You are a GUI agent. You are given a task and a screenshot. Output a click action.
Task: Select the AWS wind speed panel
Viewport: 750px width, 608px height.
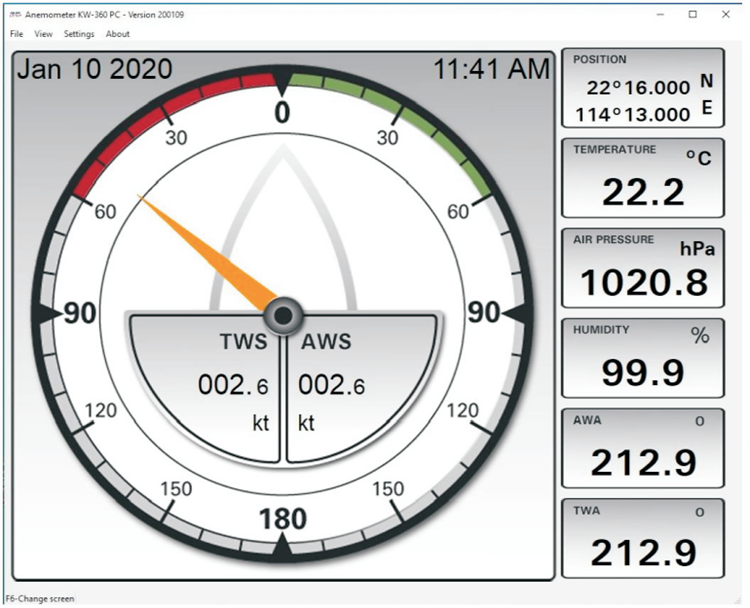click(x=358, y=390)
